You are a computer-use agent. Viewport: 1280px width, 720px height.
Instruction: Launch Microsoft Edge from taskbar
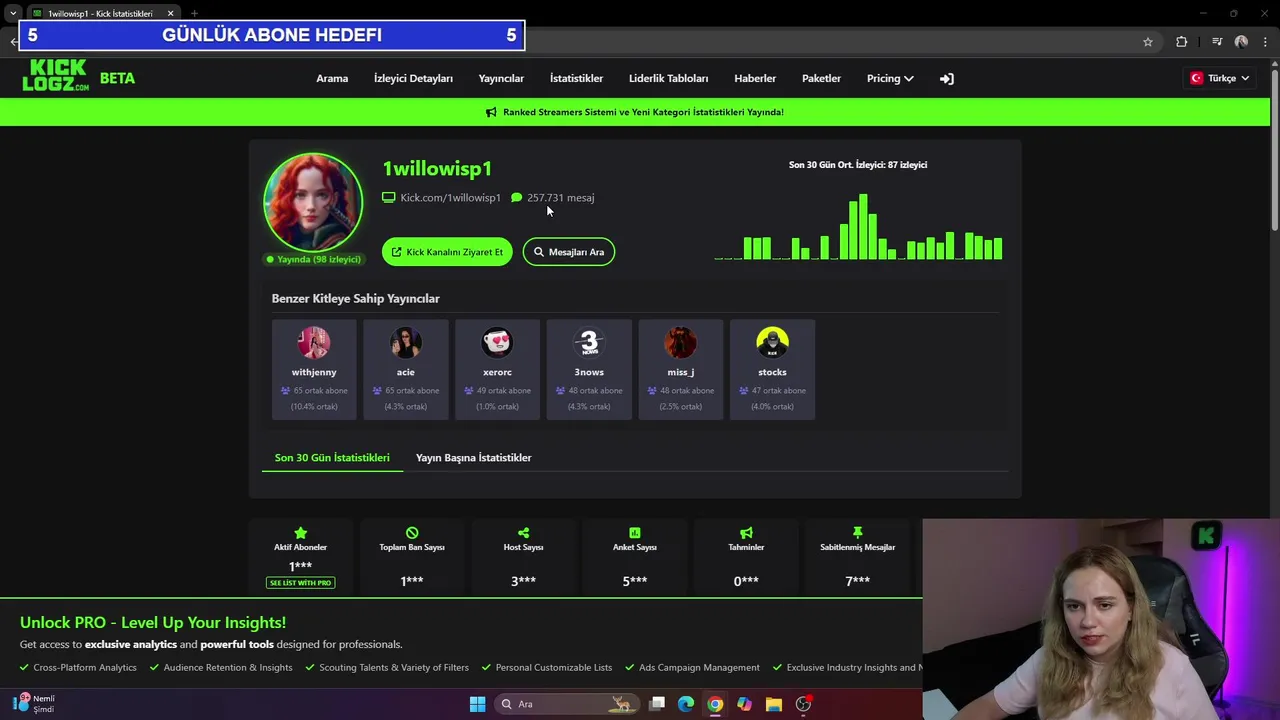(x=686, y=704)
